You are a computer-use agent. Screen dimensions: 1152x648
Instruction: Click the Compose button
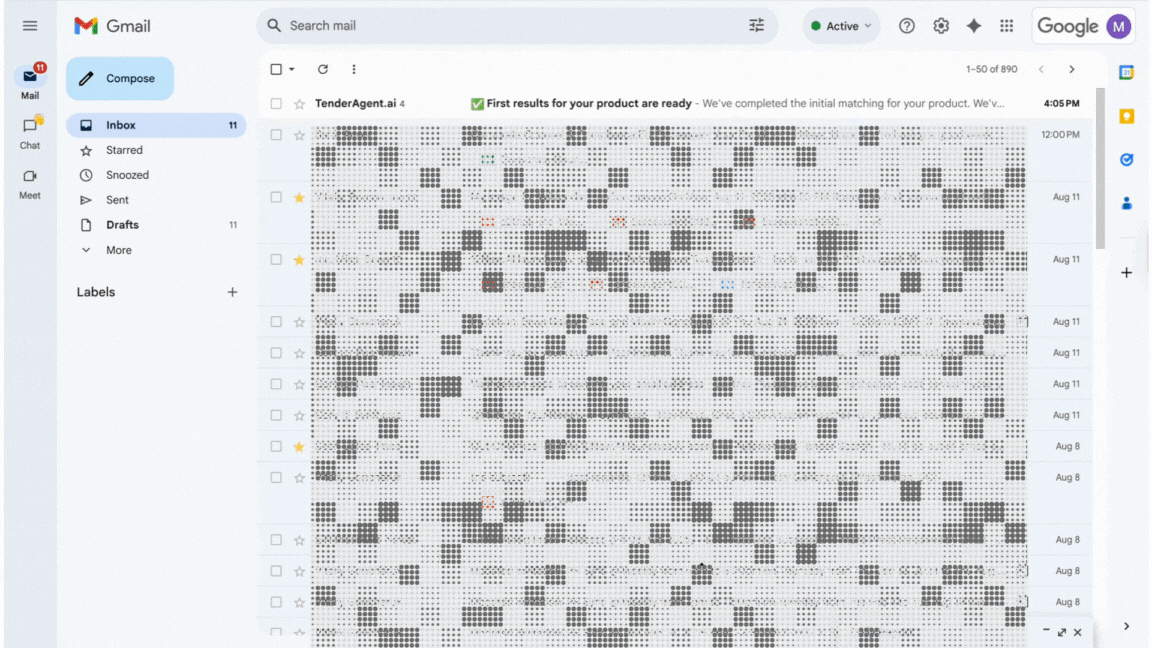(120, 78)
